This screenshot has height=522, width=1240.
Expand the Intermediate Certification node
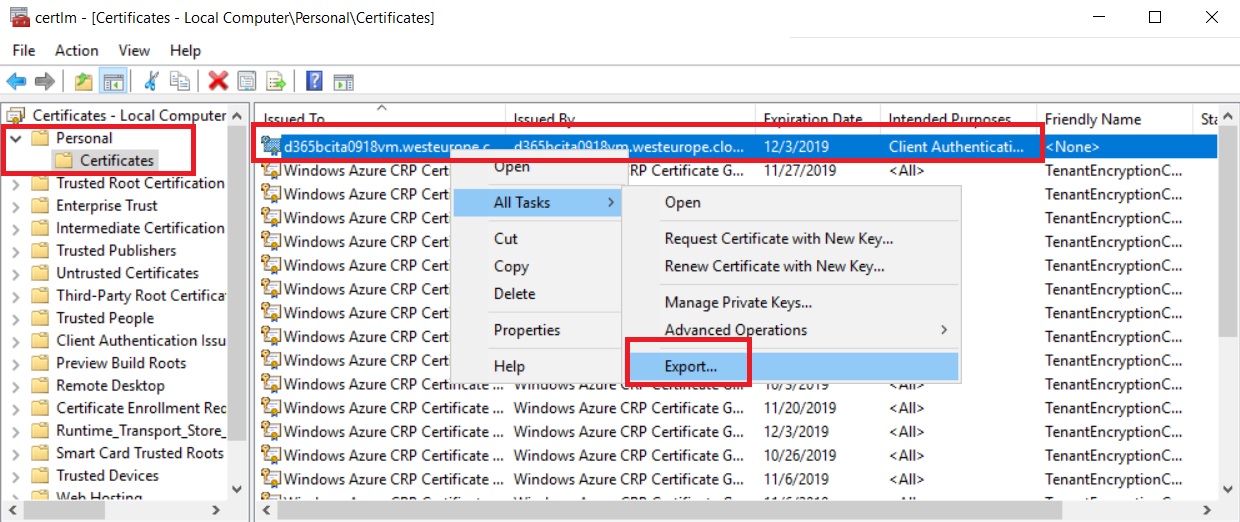click(x=16, y=228)
